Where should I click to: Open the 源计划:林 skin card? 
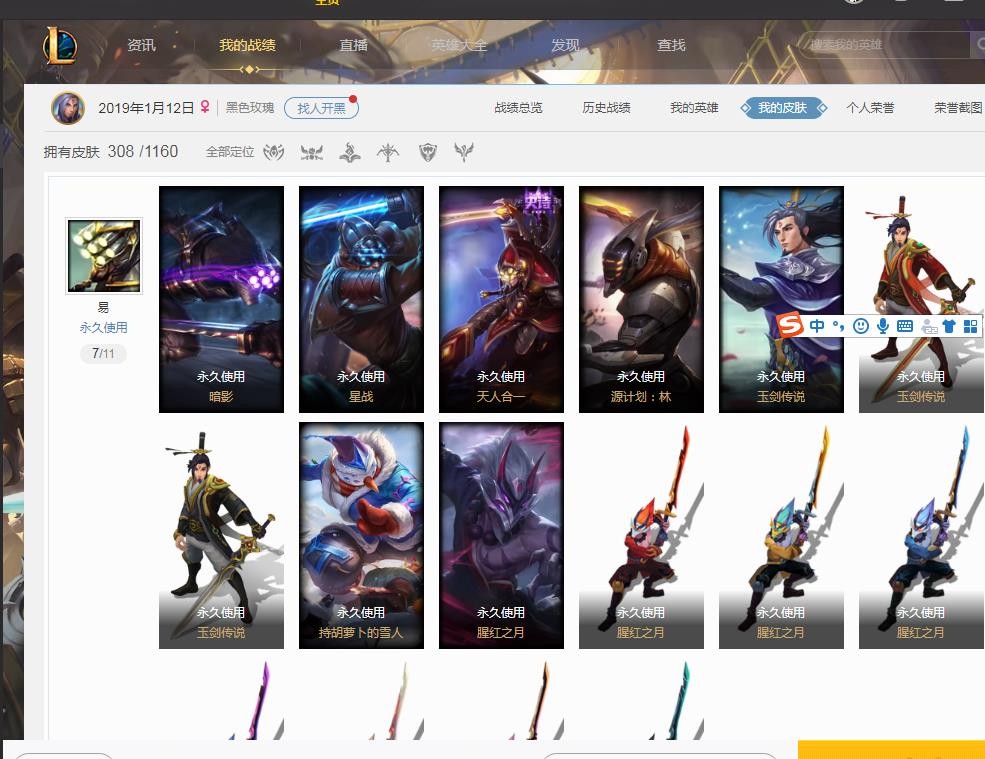point(641,299)
